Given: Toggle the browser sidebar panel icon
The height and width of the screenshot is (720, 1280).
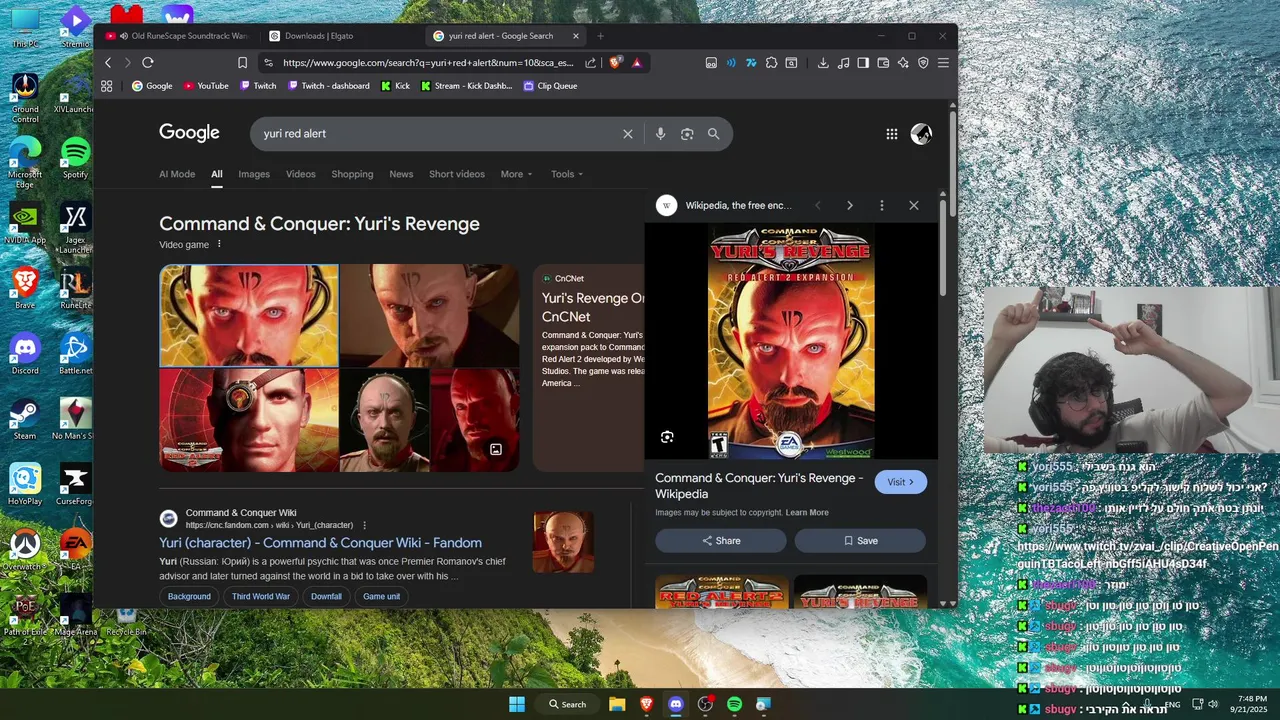Looking at the screenshot, I should tap(863, 62).
